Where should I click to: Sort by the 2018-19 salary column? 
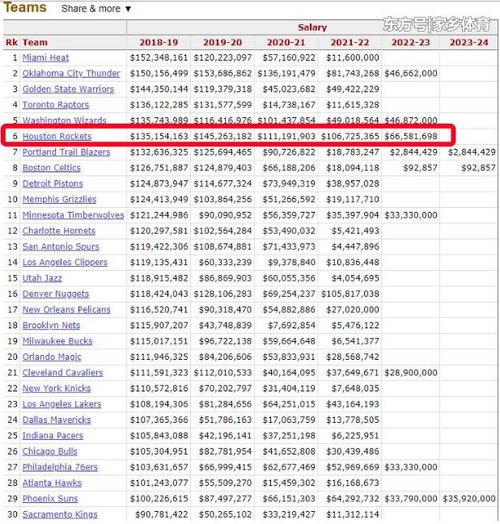coord(159,42)
